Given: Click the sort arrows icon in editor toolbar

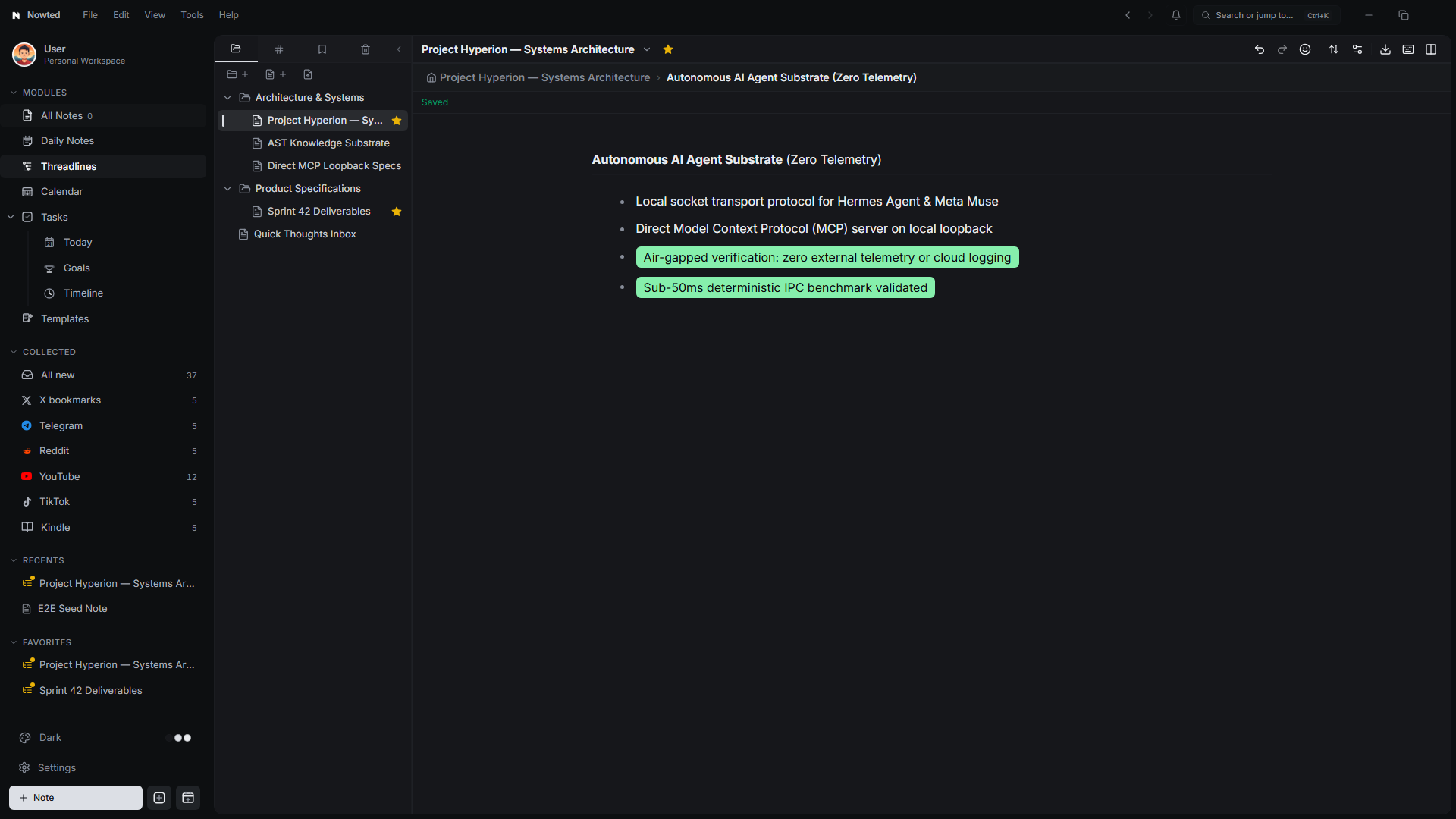Looking at the screenshot, I should pyautogui.click(x=1334, y=49).
